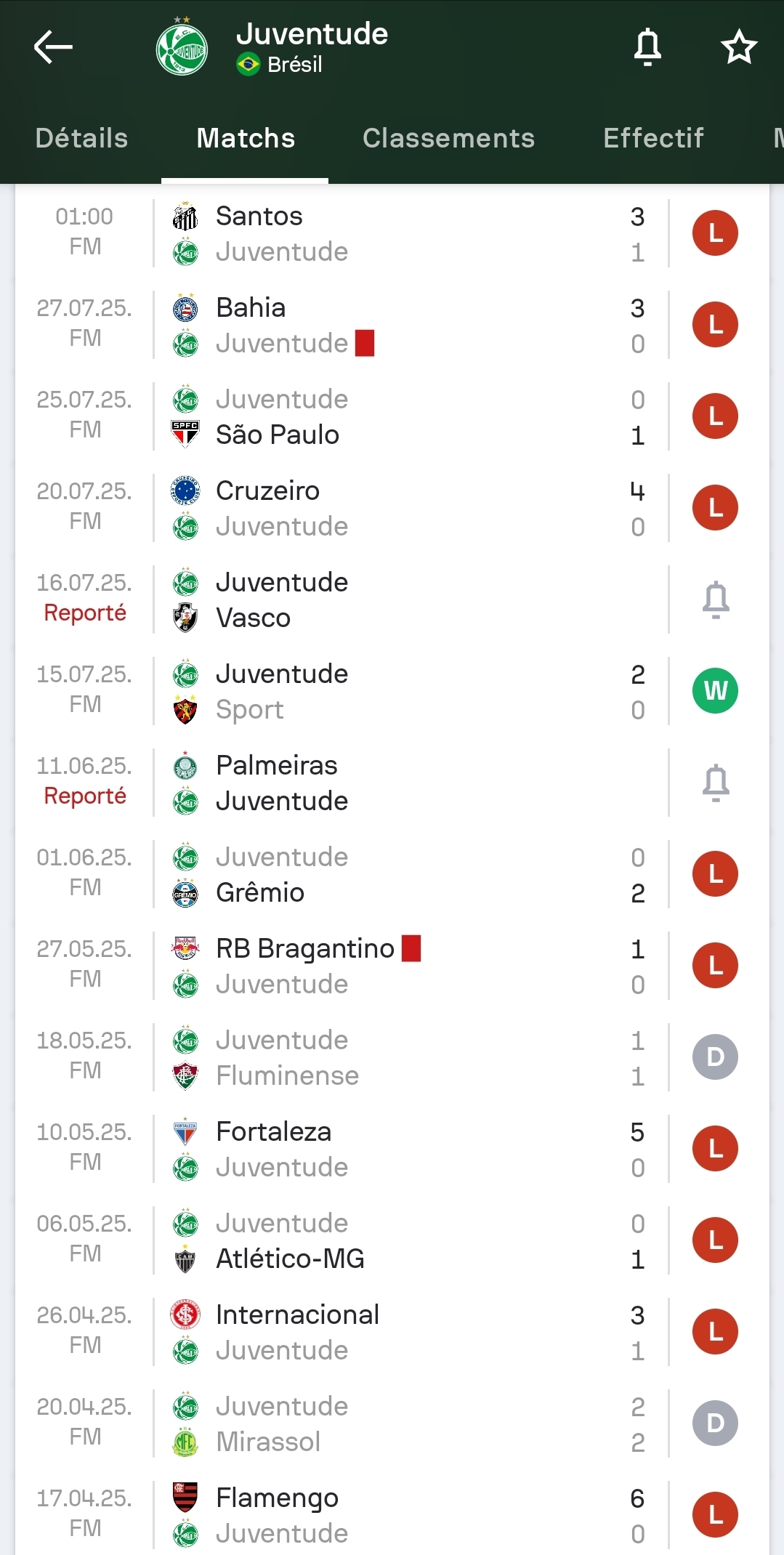Screen dimensions: 784x1555
Task: Tap the green W badge for Sport match
Action: [715, 690]
